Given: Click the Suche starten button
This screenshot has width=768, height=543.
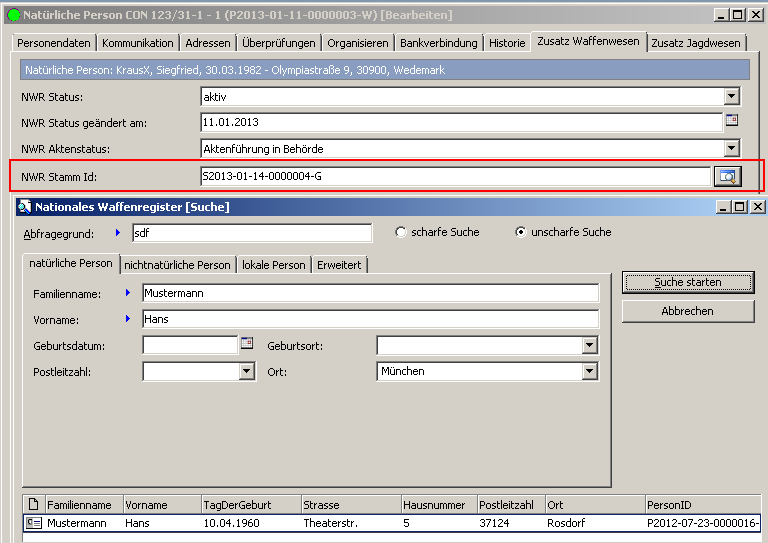Looking at the screenshot, I should pos(688,282).
